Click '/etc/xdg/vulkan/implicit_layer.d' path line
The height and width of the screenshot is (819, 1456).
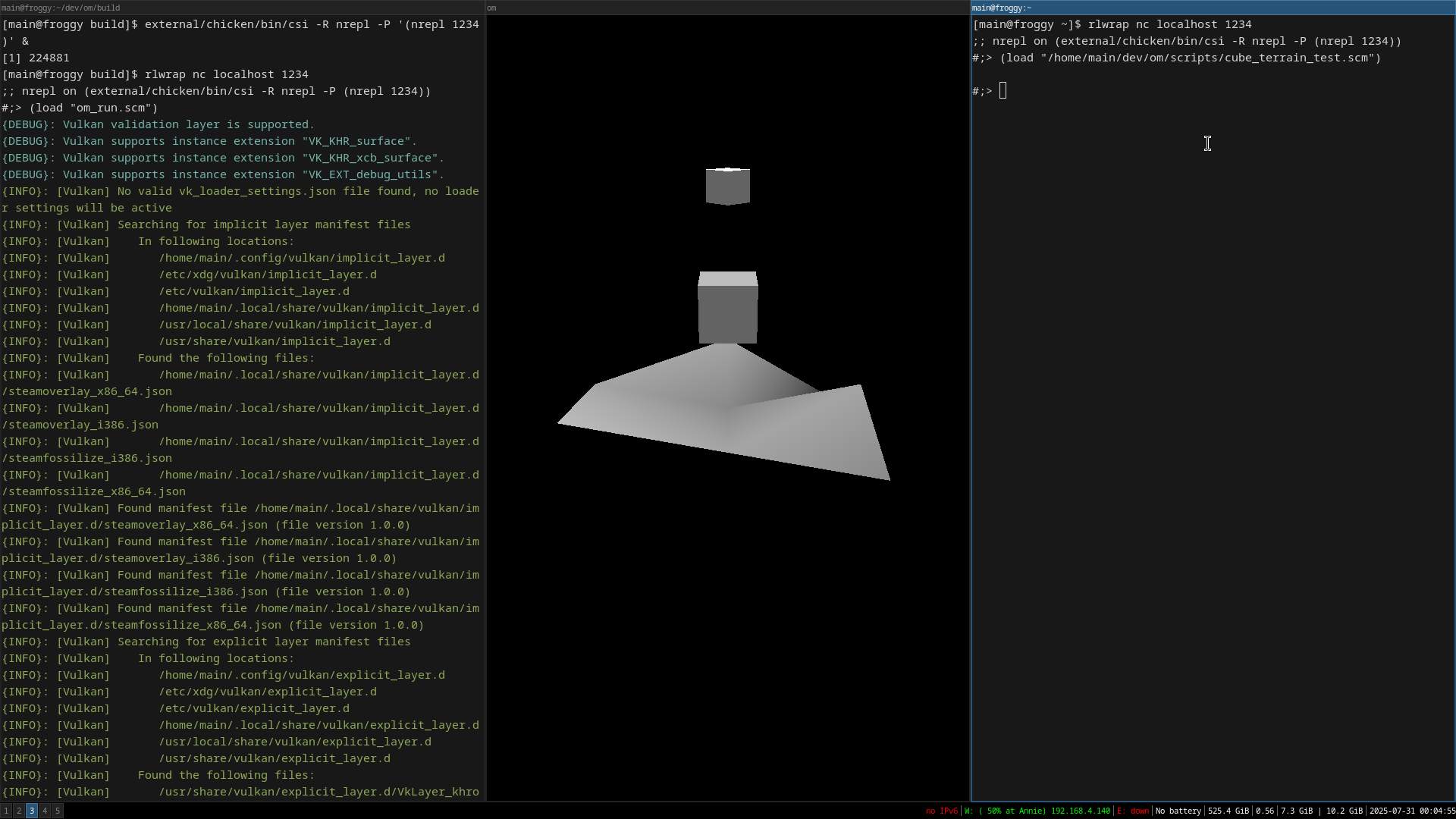pyautogui.click(x=189, y=275)
